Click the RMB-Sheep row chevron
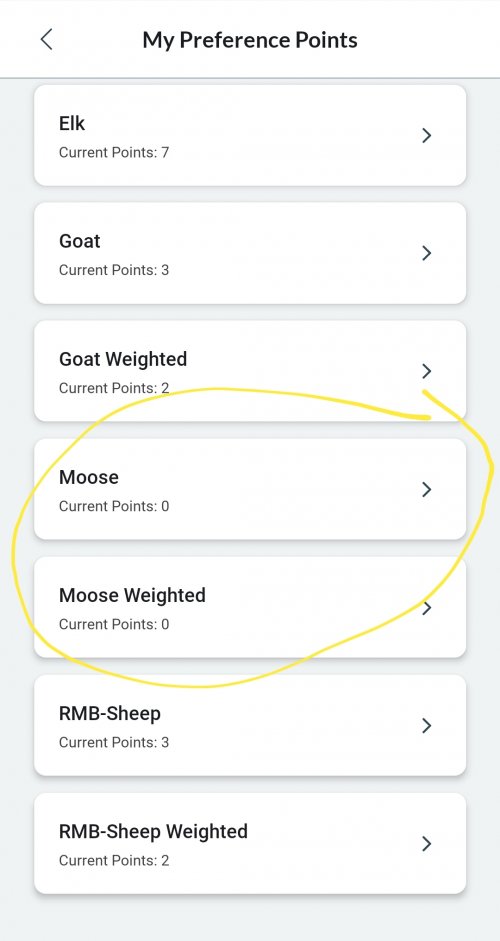 [x=427, y=726]
